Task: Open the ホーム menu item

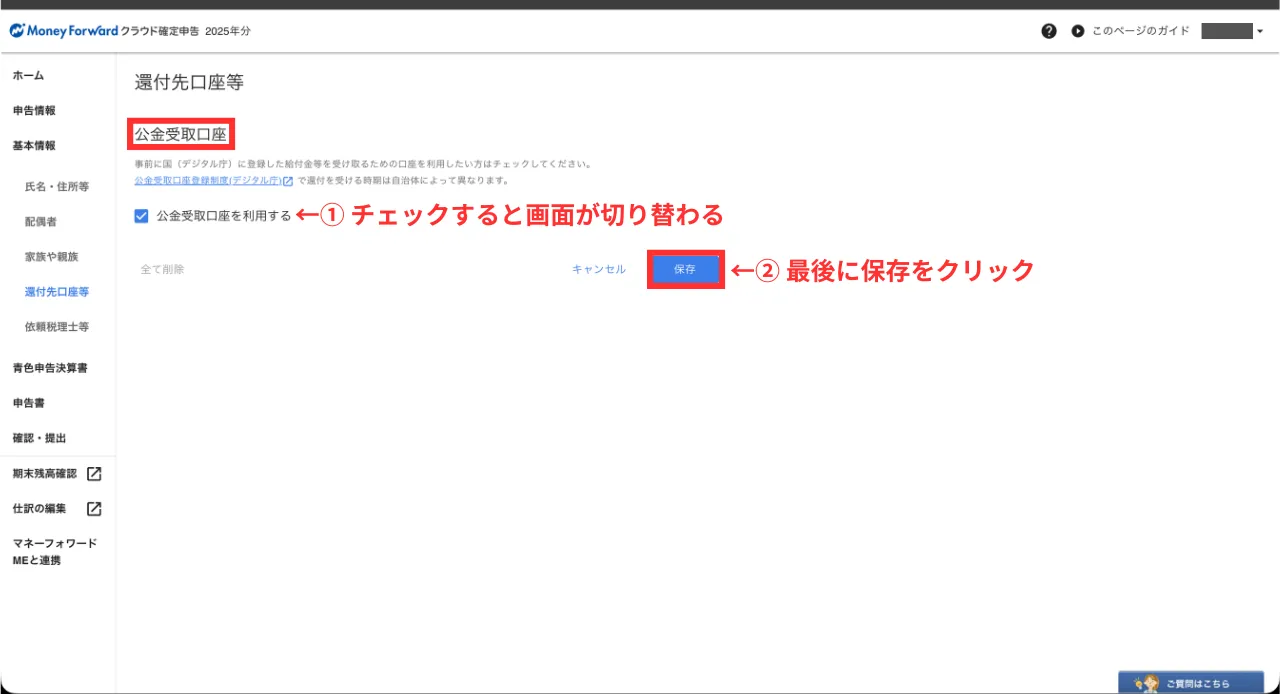Action: click(x=28, y=76)
